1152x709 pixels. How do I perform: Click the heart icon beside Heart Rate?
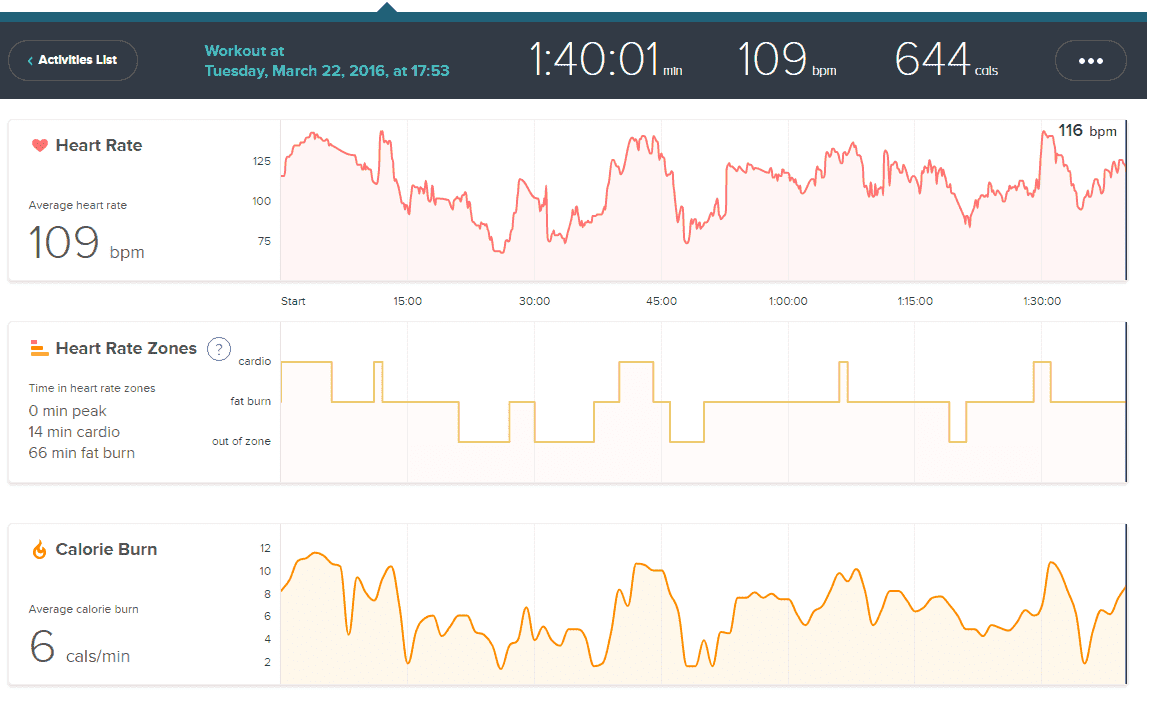pyautogui.click(x=40, y=146)
